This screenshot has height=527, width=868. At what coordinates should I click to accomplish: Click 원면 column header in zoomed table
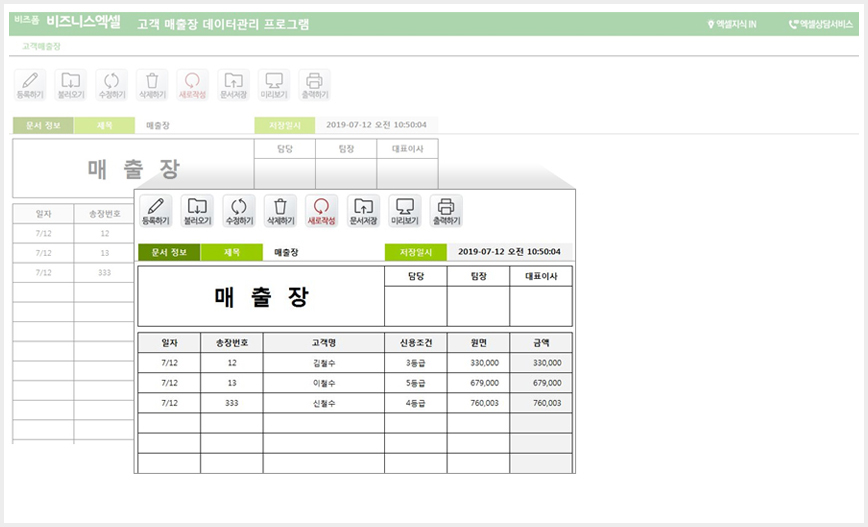(478, 343)
